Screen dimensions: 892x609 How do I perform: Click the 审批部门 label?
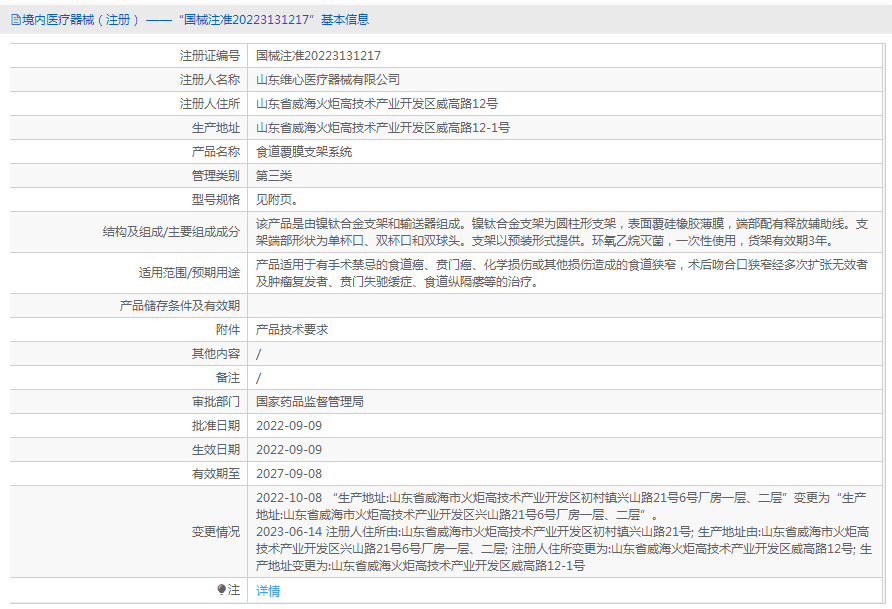click(x=216, y=402)
